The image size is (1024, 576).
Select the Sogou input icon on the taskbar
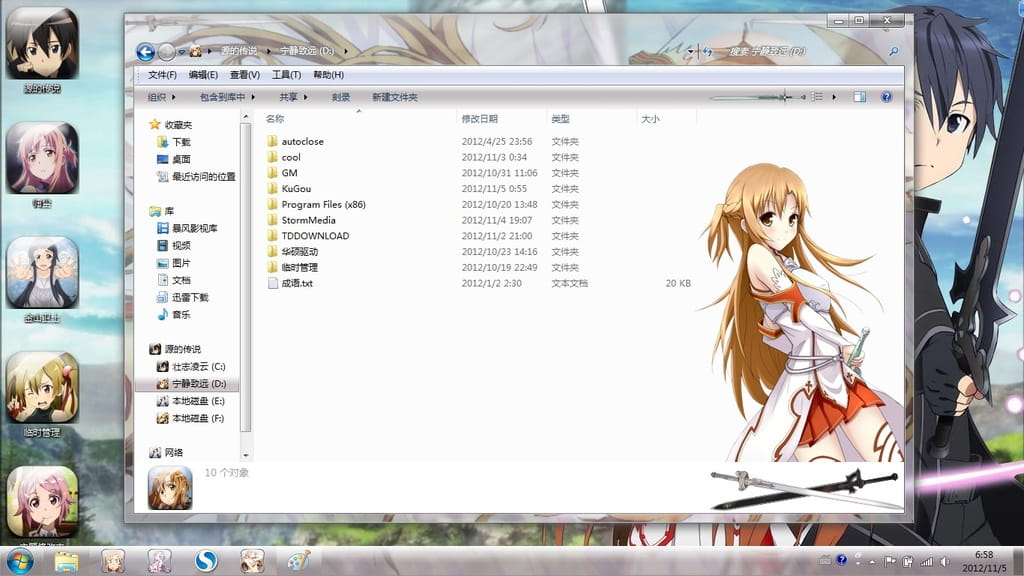204,562
